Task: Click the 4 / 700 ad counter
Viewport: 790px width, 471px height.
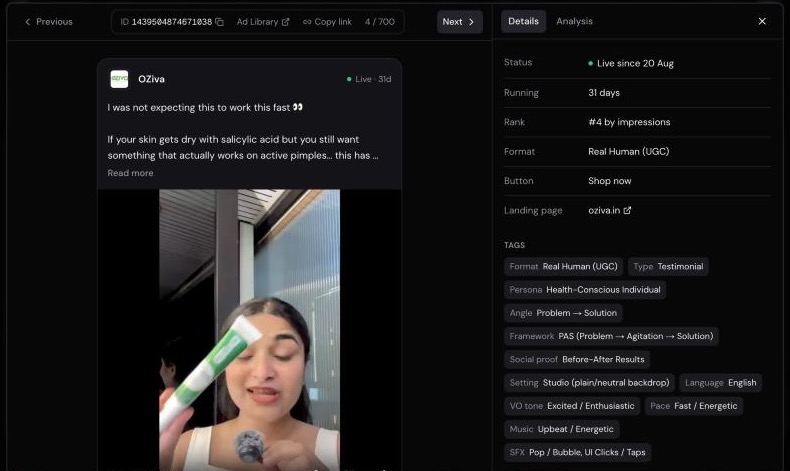Action: (379, 22)
